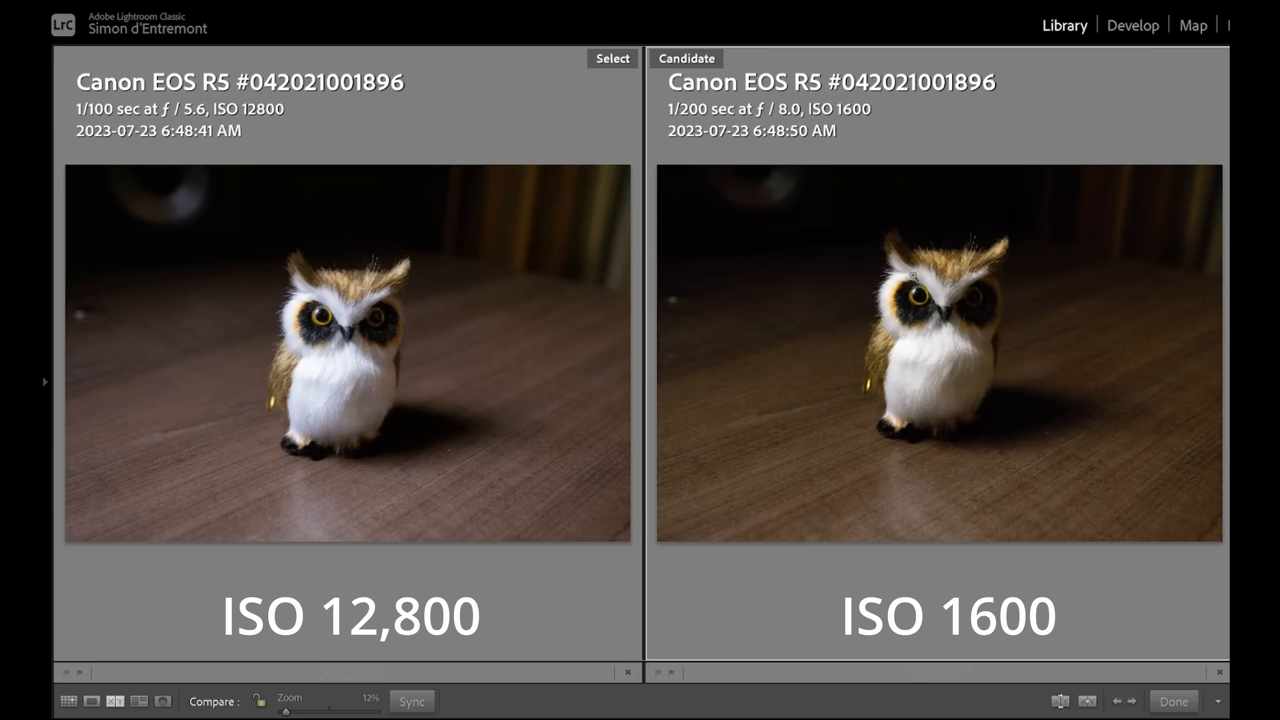Image resolution: width=1280 pixels, height=720 pixels.
Task: Collapse the left panel with the side arrow
Action: point(45,382)
